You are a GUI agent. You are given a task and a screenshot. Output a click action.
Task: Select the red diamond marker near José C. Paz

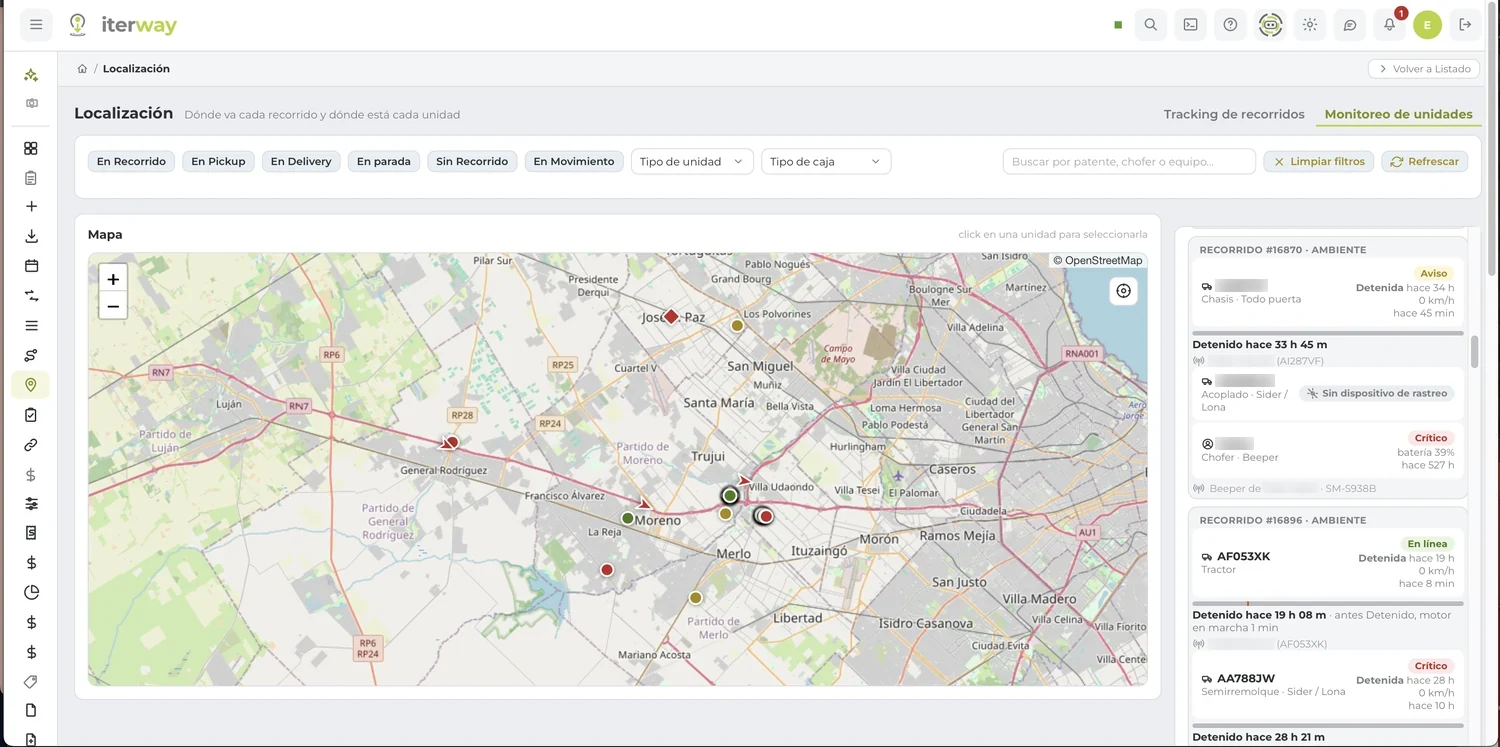click(672, 316)
